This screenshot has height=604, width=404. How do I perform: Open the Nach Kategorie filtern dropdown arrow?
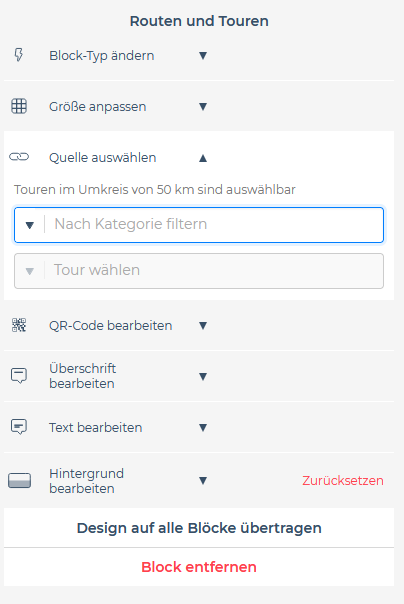30,225
